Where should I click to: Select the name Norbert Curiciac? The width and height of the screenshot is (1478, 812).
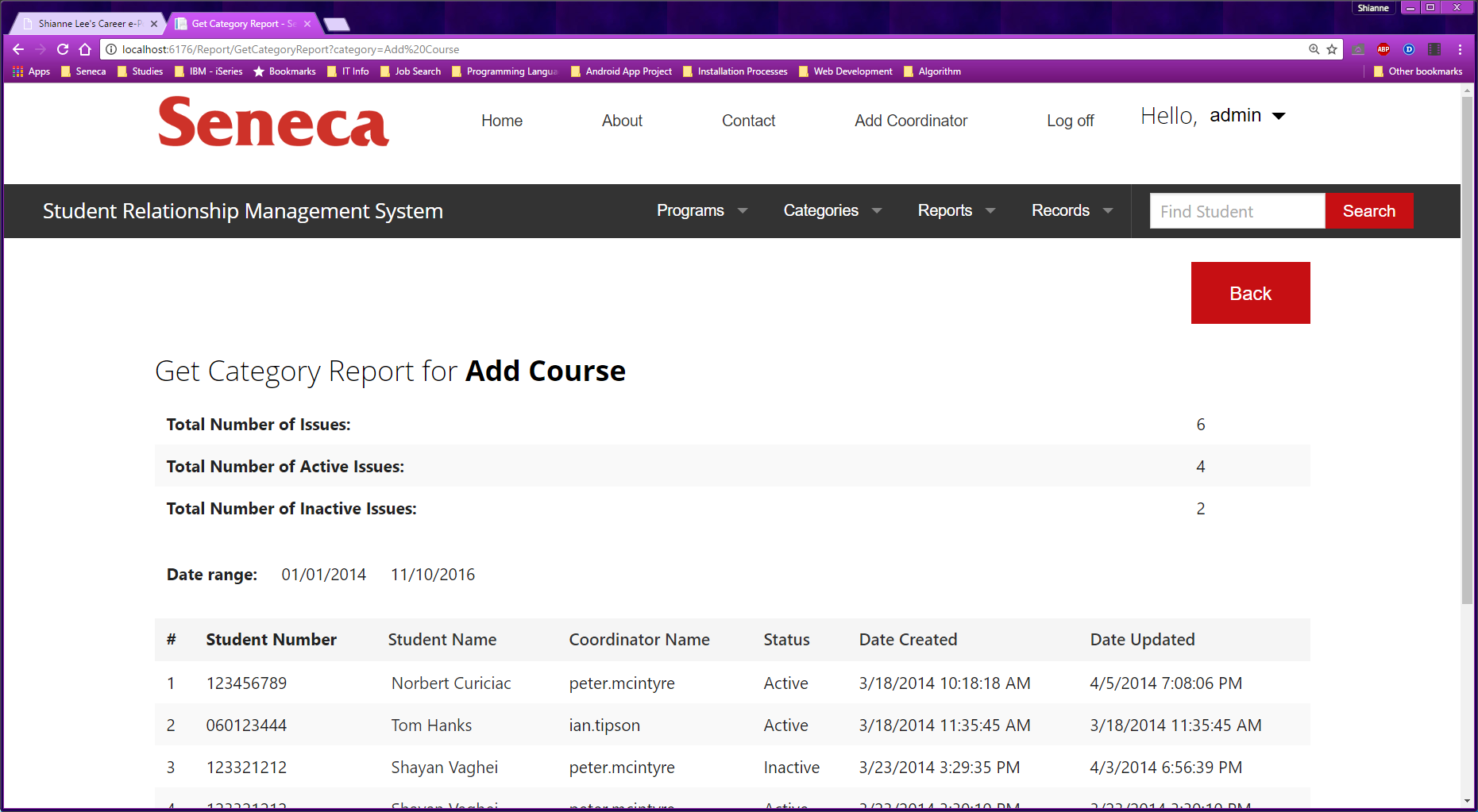(451, 683)
